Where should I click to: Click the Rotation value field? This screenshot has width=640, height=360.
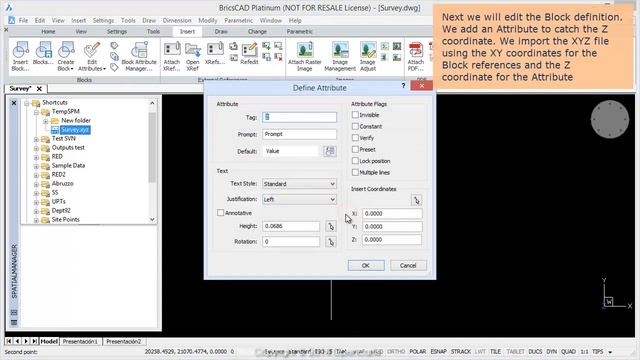(291, 242)
